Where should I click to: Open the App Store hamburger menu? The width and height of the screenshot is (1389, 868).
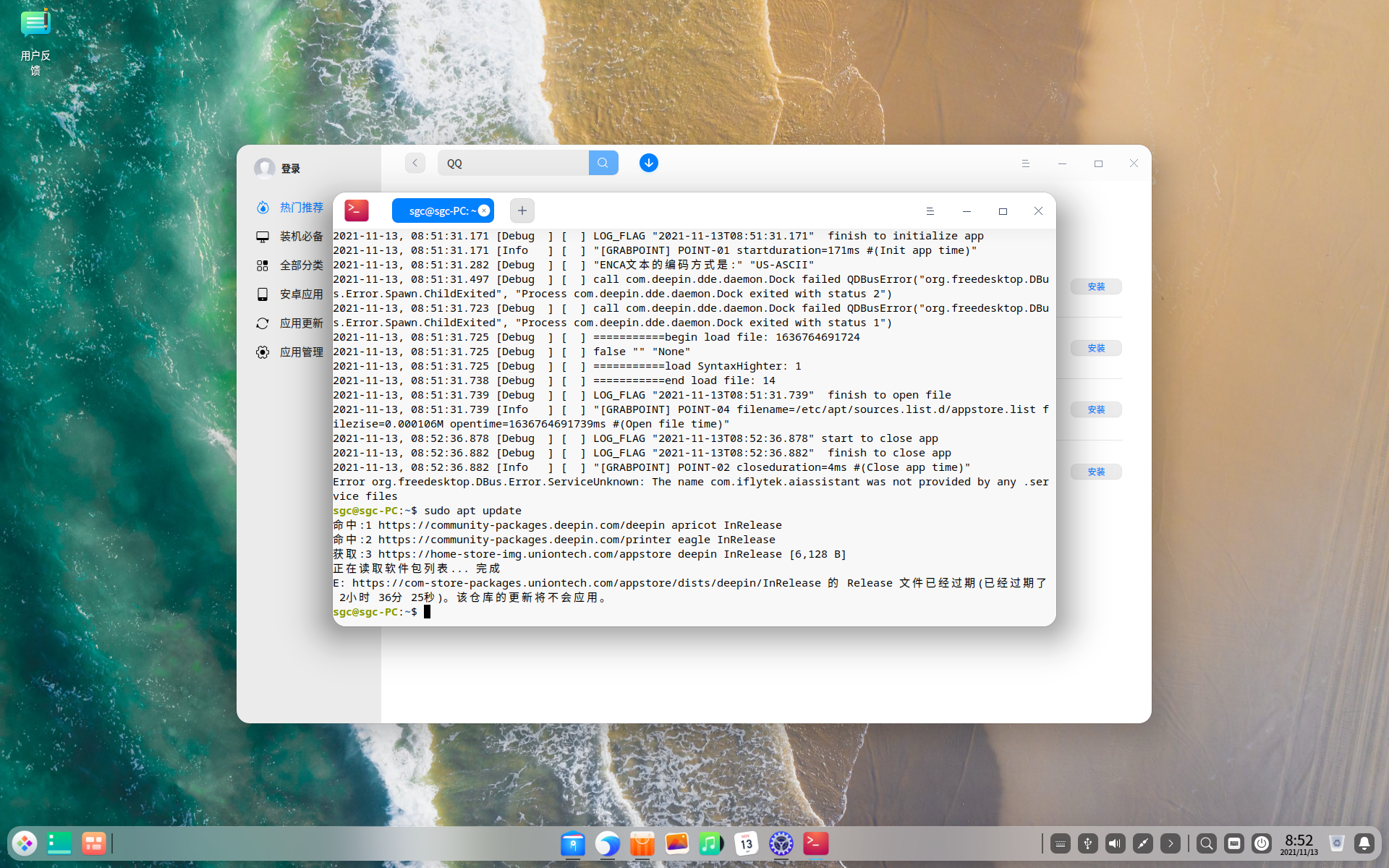(x=1025, y=163)
